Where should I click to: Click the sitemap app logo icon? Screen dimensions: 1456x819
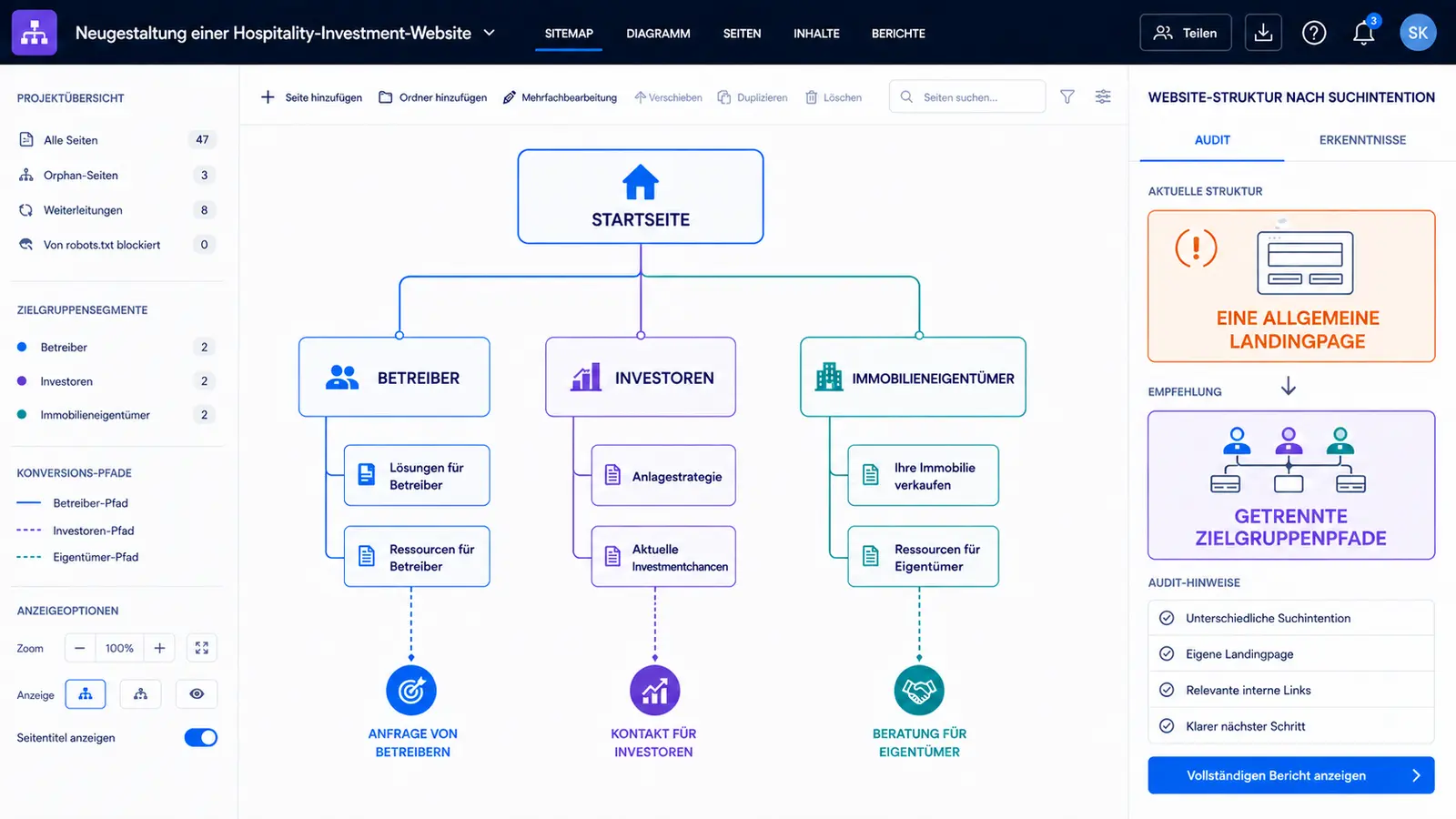(x=35, y=33)
